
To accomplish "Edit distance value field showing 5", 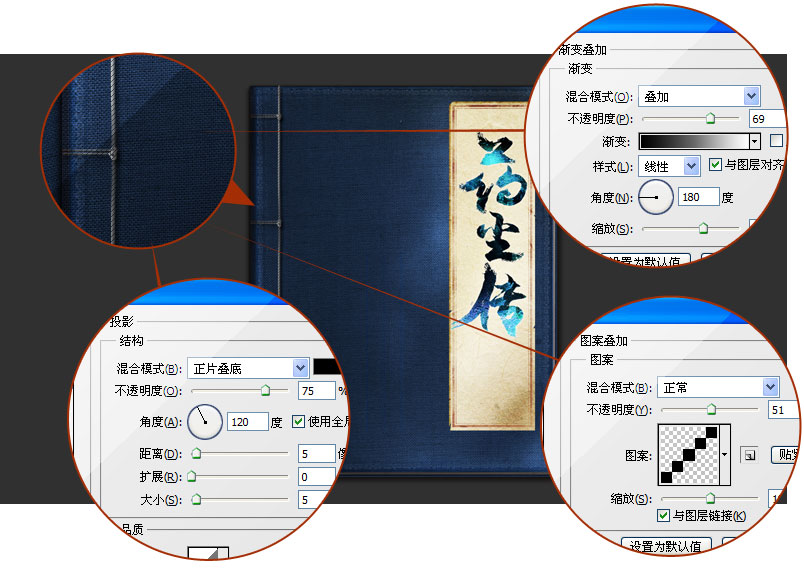I will pos(316,454).
